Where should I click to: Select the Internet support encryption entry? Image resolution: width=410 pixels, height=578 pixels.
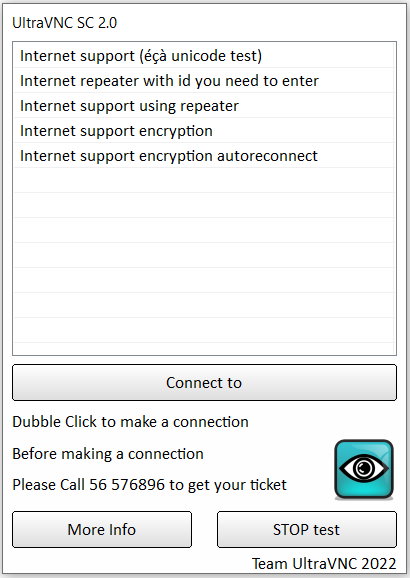point(204,131)
